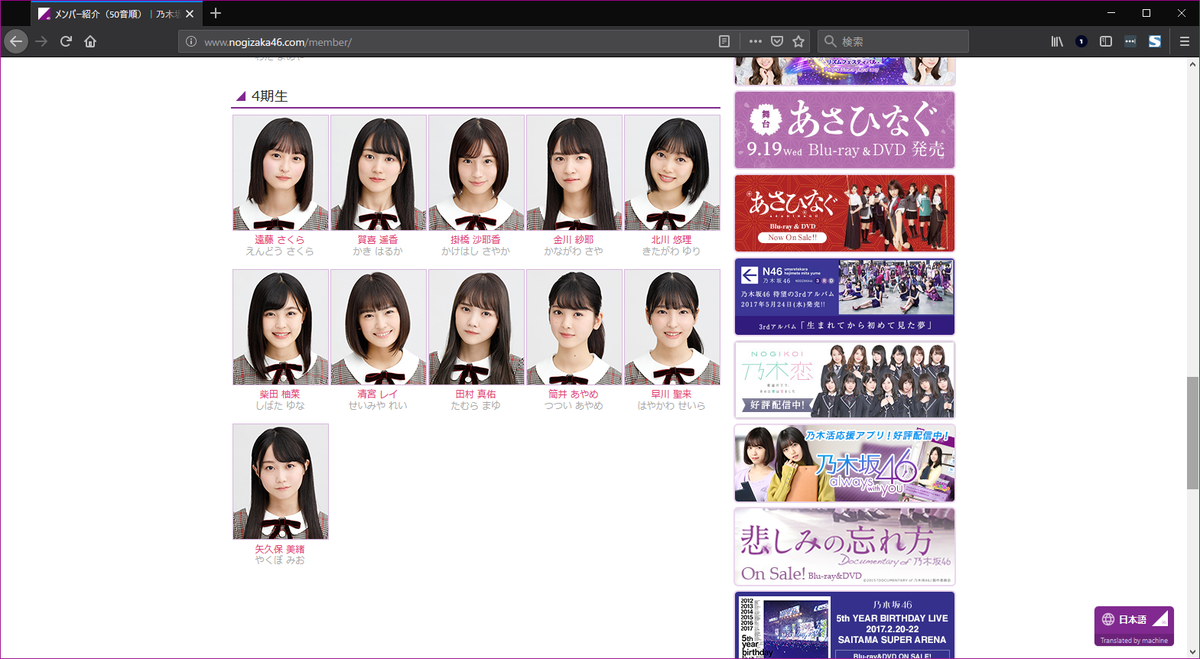The width and height of the screenshot is (1200, 659).
Task: Click the forward navigation arrow
Action: click(41, 42)
